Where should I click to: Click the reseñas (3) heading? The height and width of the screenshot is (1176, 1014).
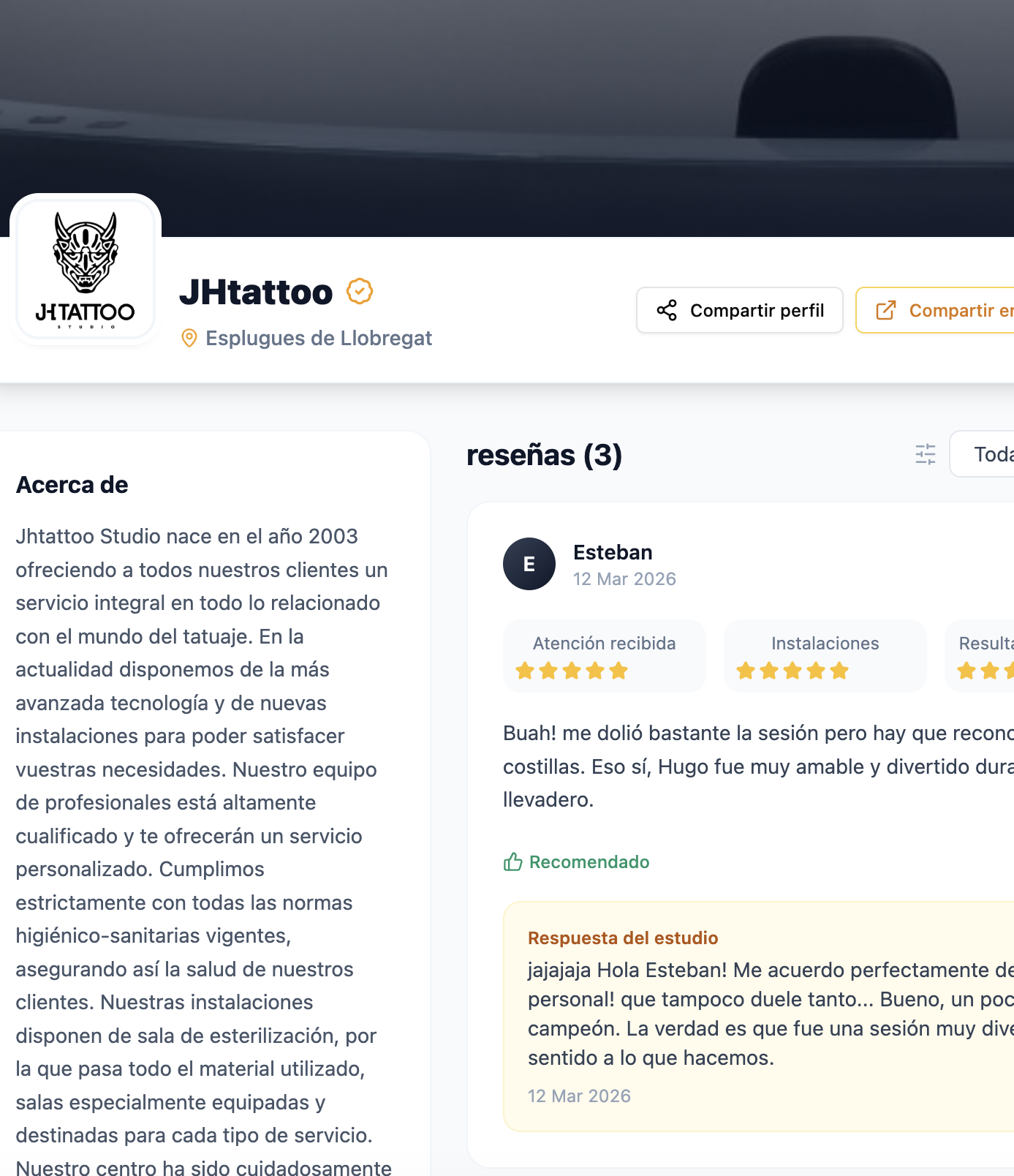tap(545, 455)
